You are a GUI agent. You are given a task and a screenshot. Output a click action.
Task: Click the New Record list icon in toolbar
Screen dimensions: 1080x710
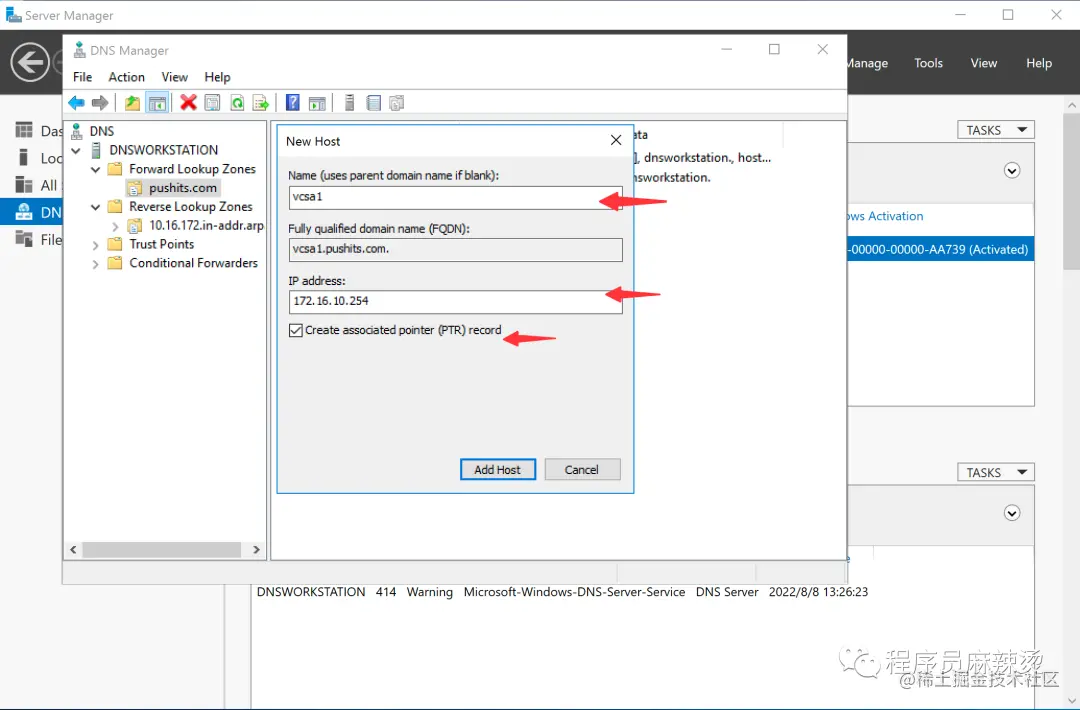pos(373,103)
